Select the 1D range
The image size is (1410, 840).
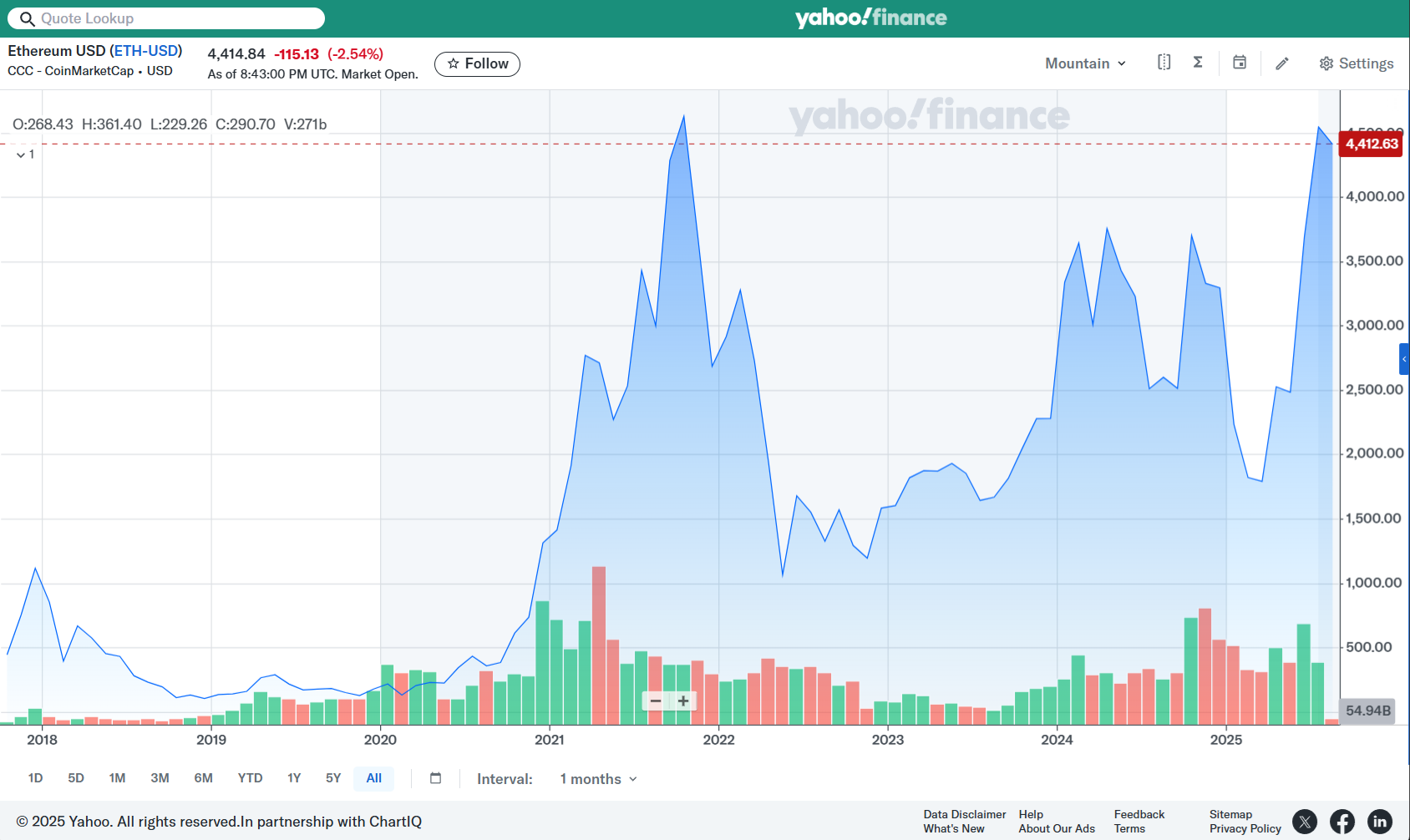click(35, 778)
